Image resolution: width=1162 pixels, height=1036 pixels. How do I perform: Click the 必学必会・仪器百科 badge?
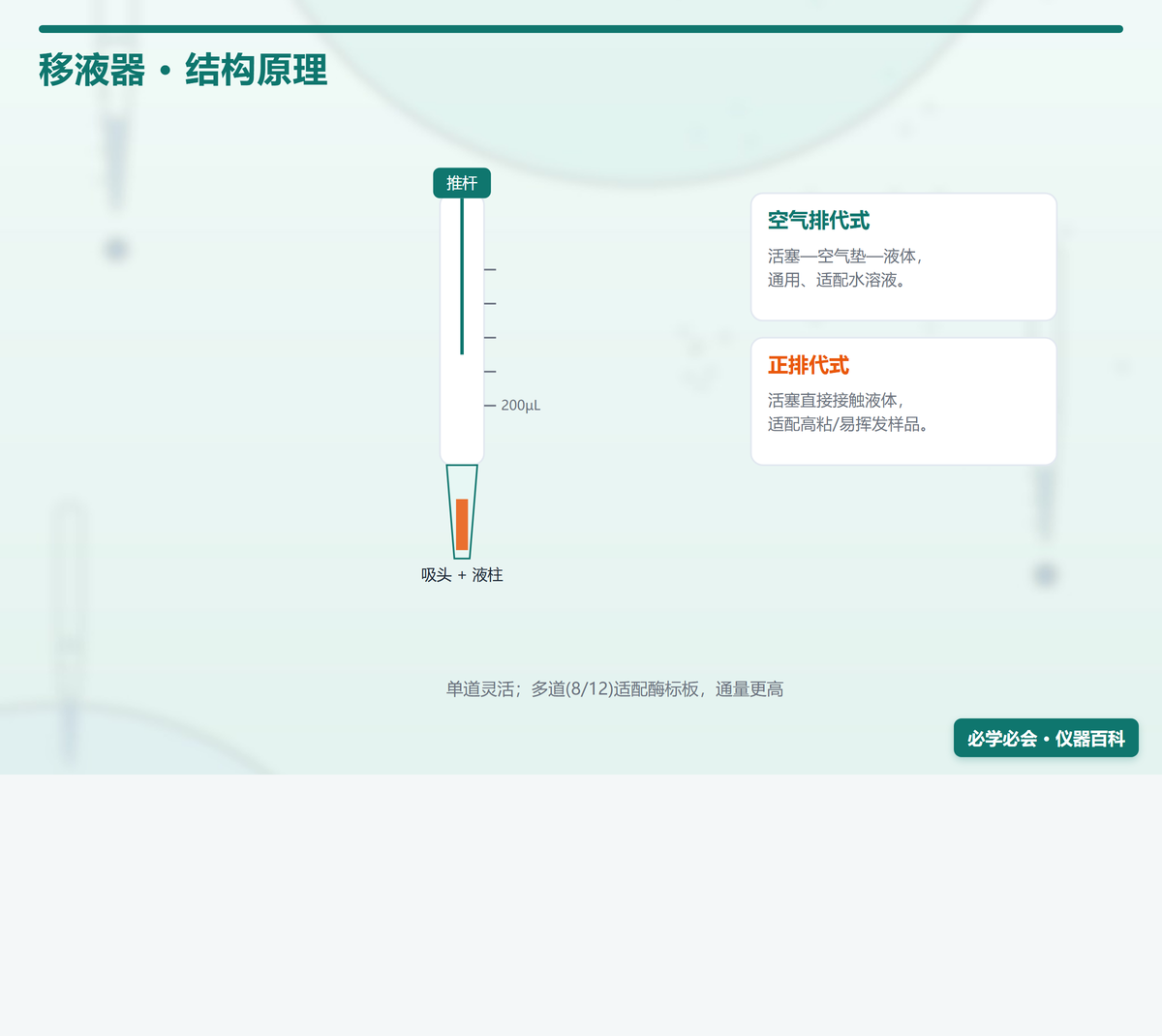point(1046,739)
